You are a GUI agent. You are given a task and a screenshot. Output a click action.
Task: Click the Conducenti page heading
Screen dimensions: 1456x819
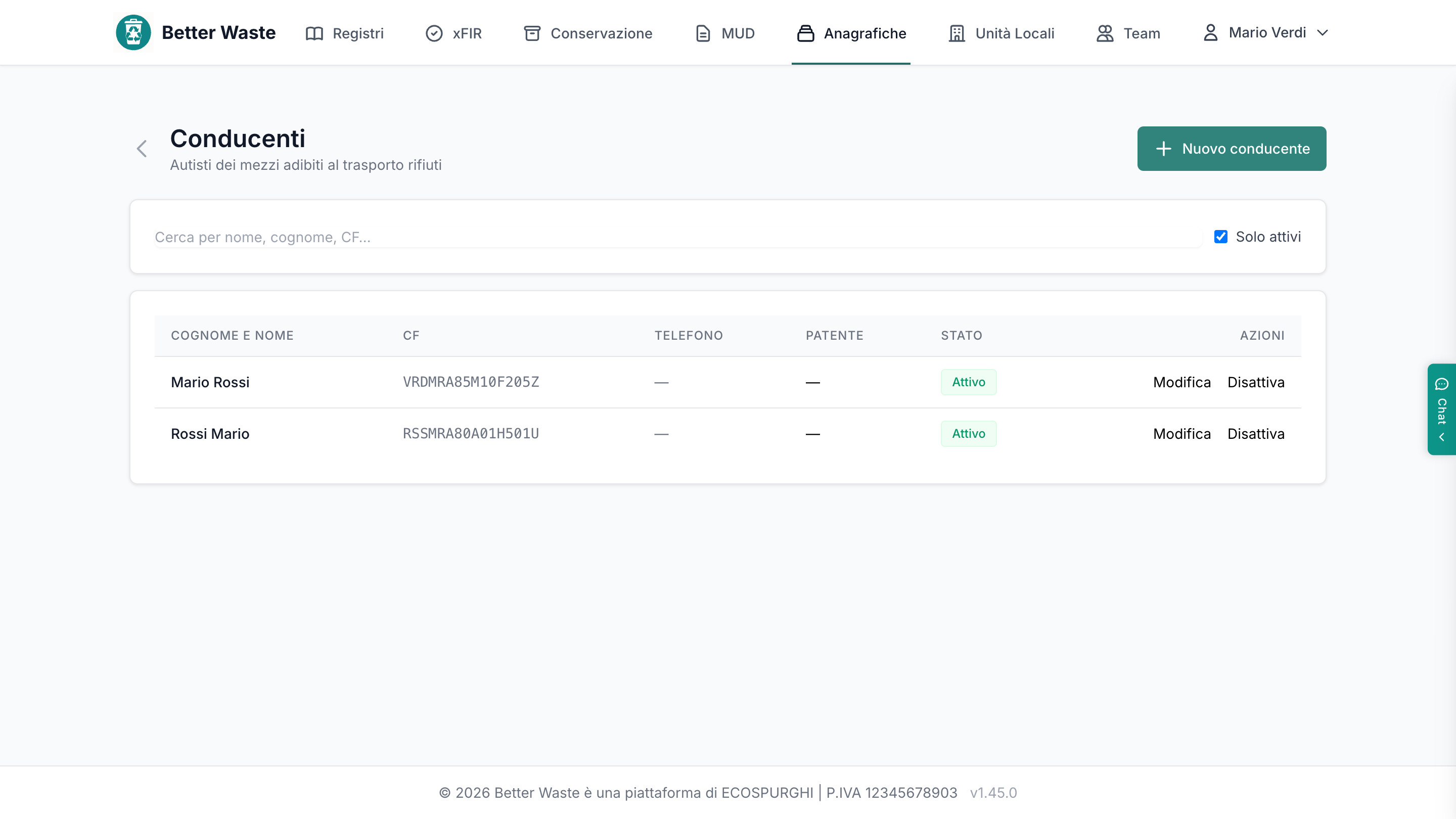tap(238, 139)
